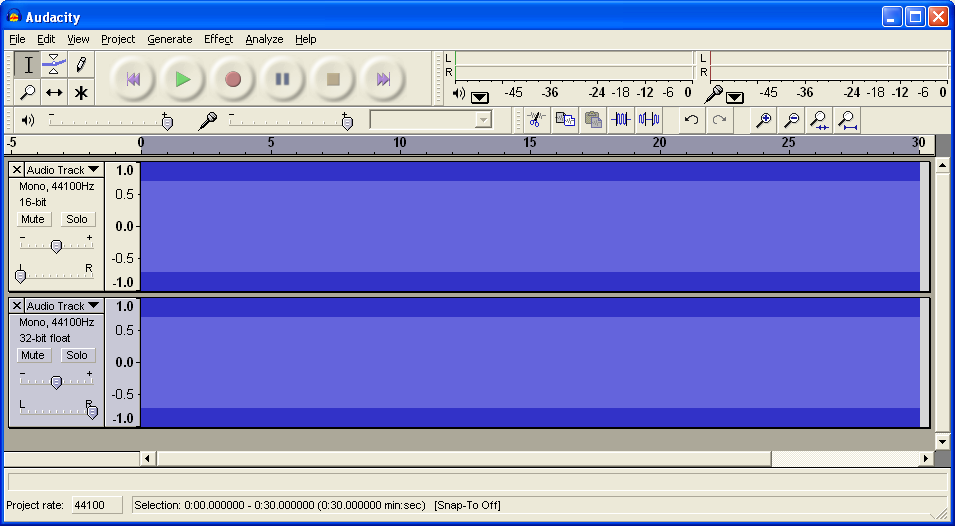Fit entire project in window
This screenshot has width=955, height=526.
[x=847, y=120]
